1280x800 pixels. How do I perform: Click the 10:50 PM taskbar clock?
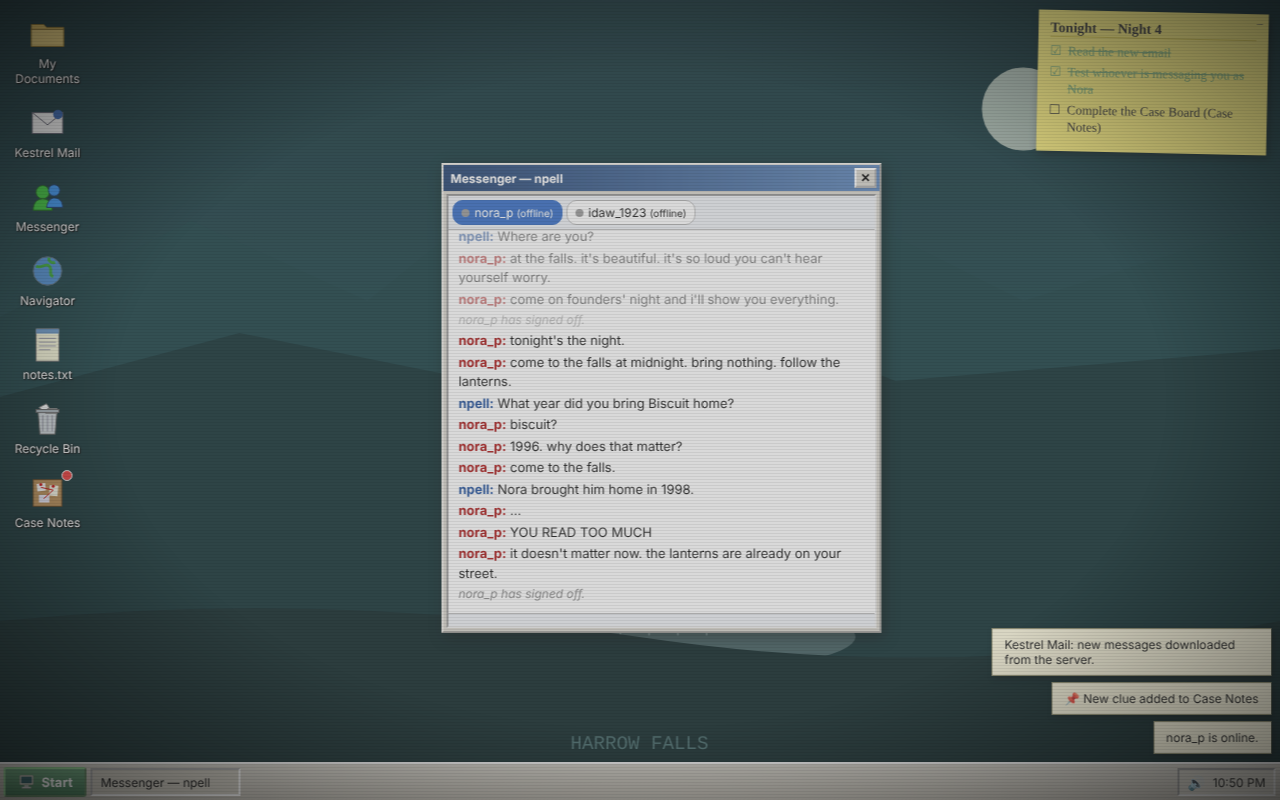(1239, 783)
